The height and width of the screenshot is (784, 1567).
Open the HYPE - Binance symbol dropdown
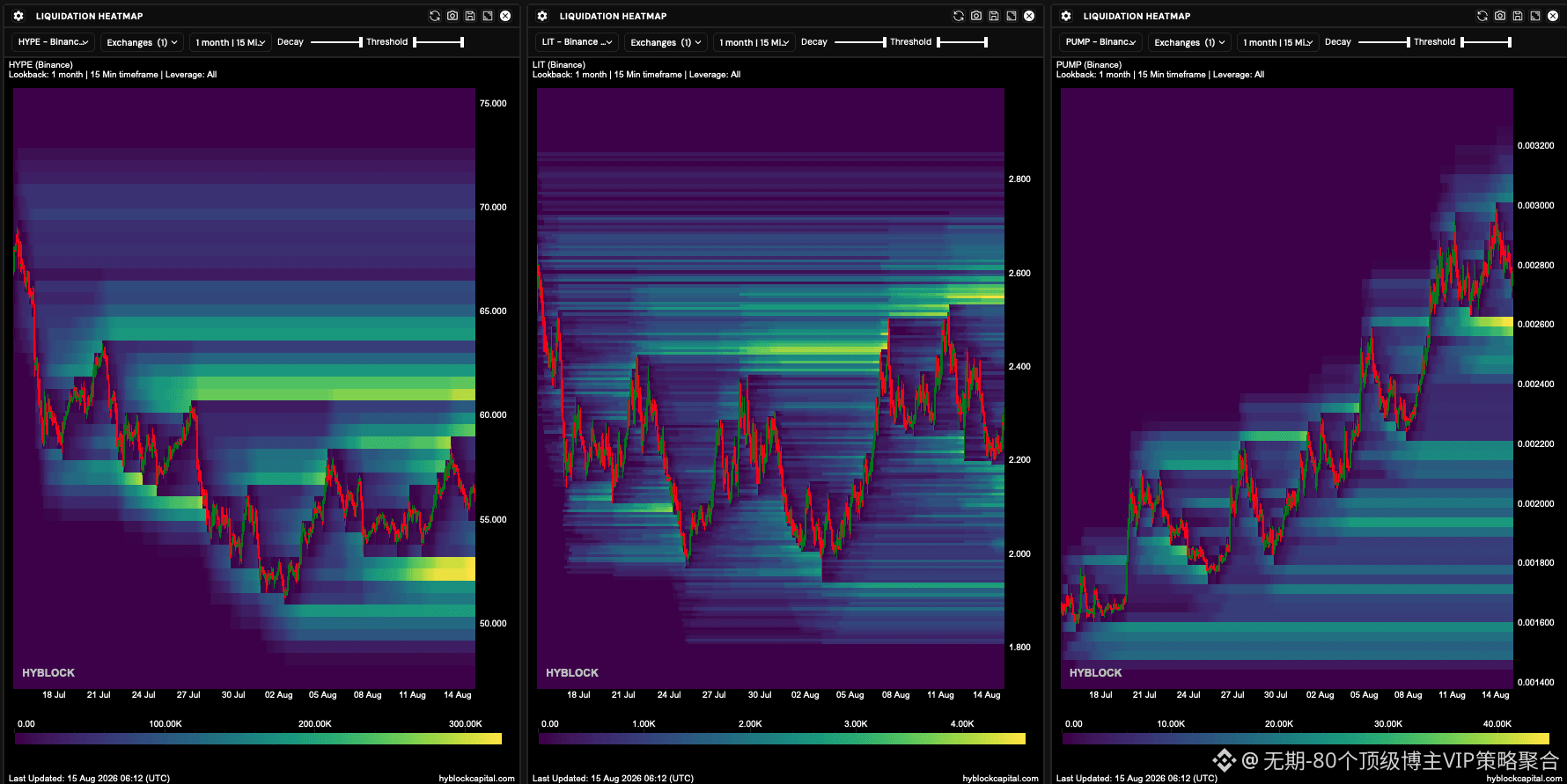[53, 42]
